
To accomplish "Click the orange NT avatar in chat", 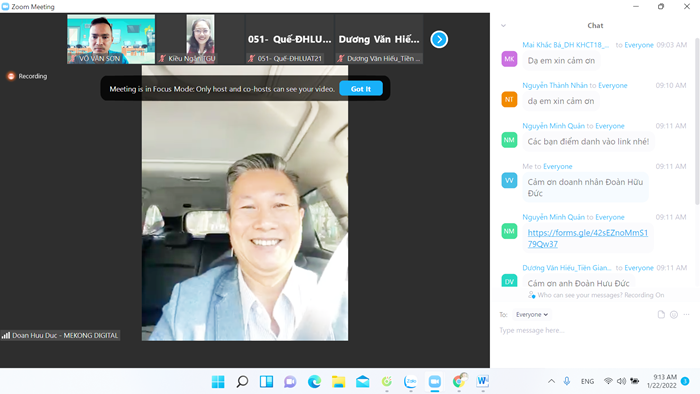I will click(509, 100).
